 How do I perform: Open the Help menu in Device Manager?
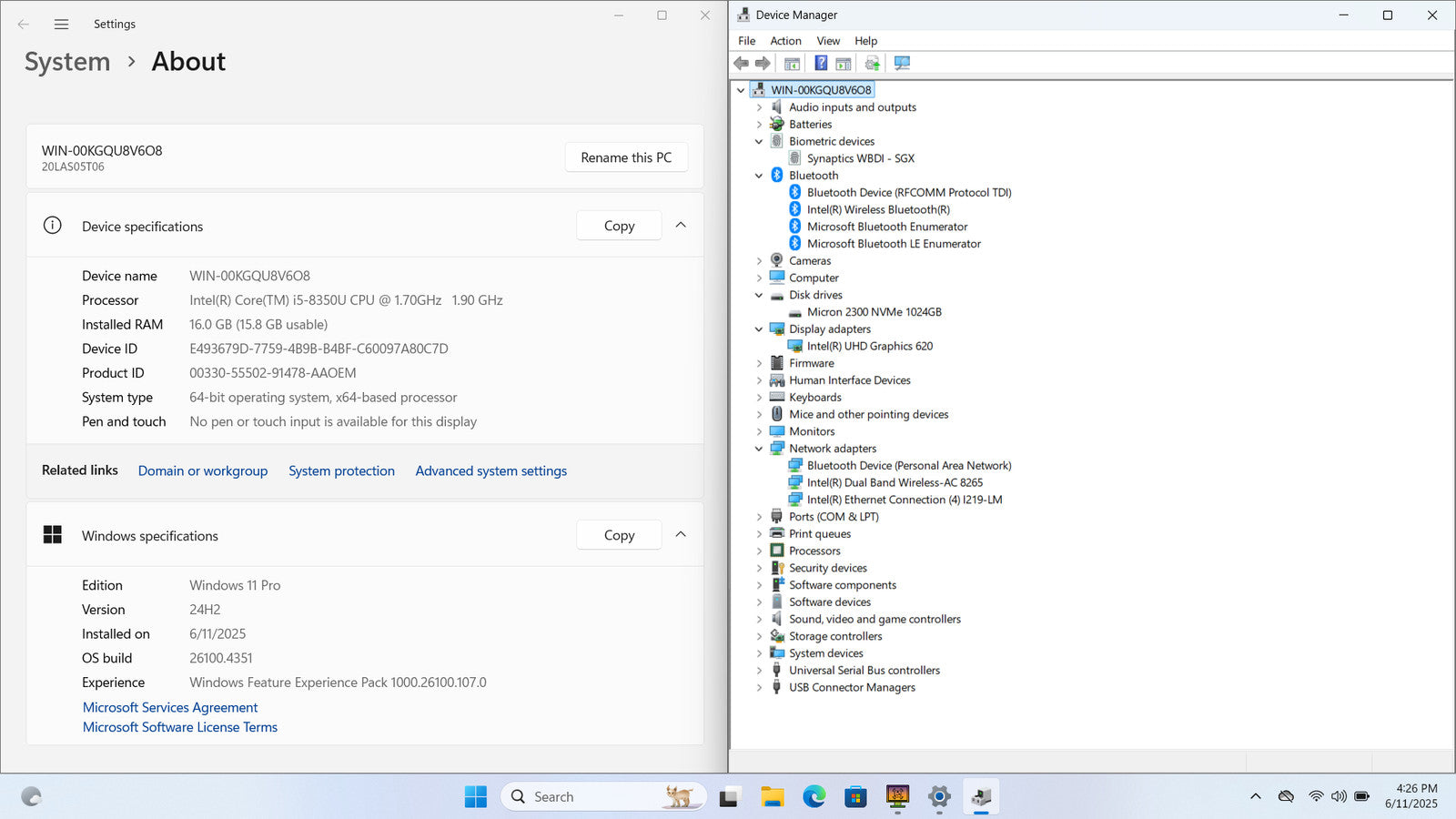[865, 41]
